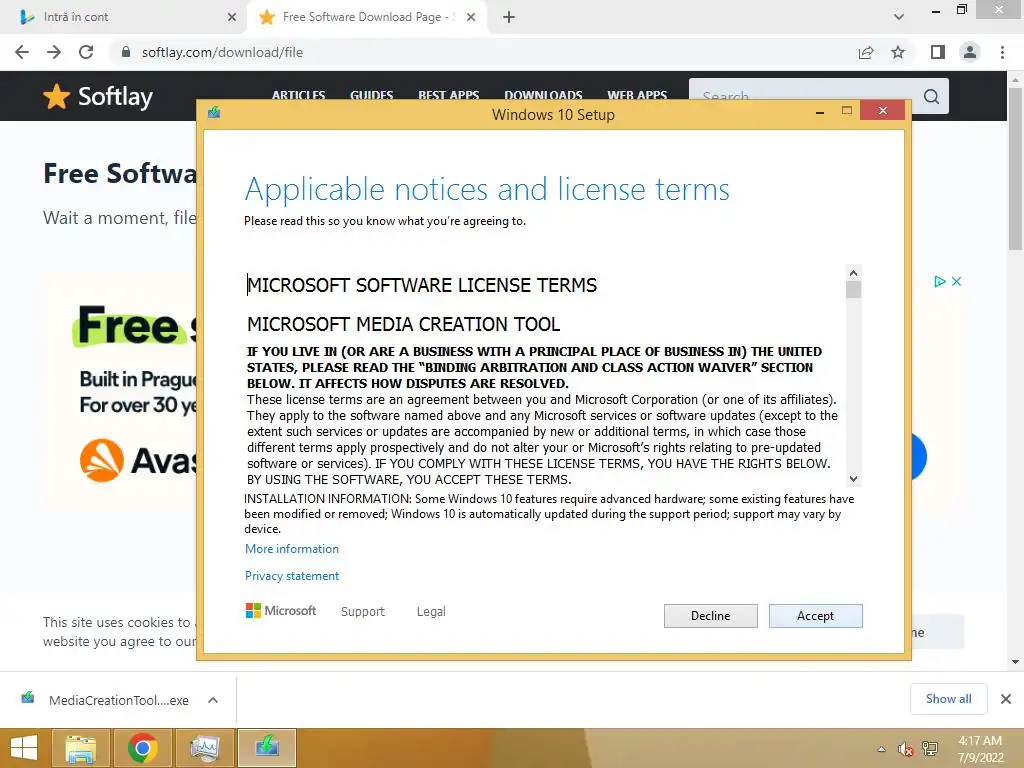This screenshot has width=1024, height=768.
Task: Toggle Chrome side panel
Action: click(x=938, y=52)
